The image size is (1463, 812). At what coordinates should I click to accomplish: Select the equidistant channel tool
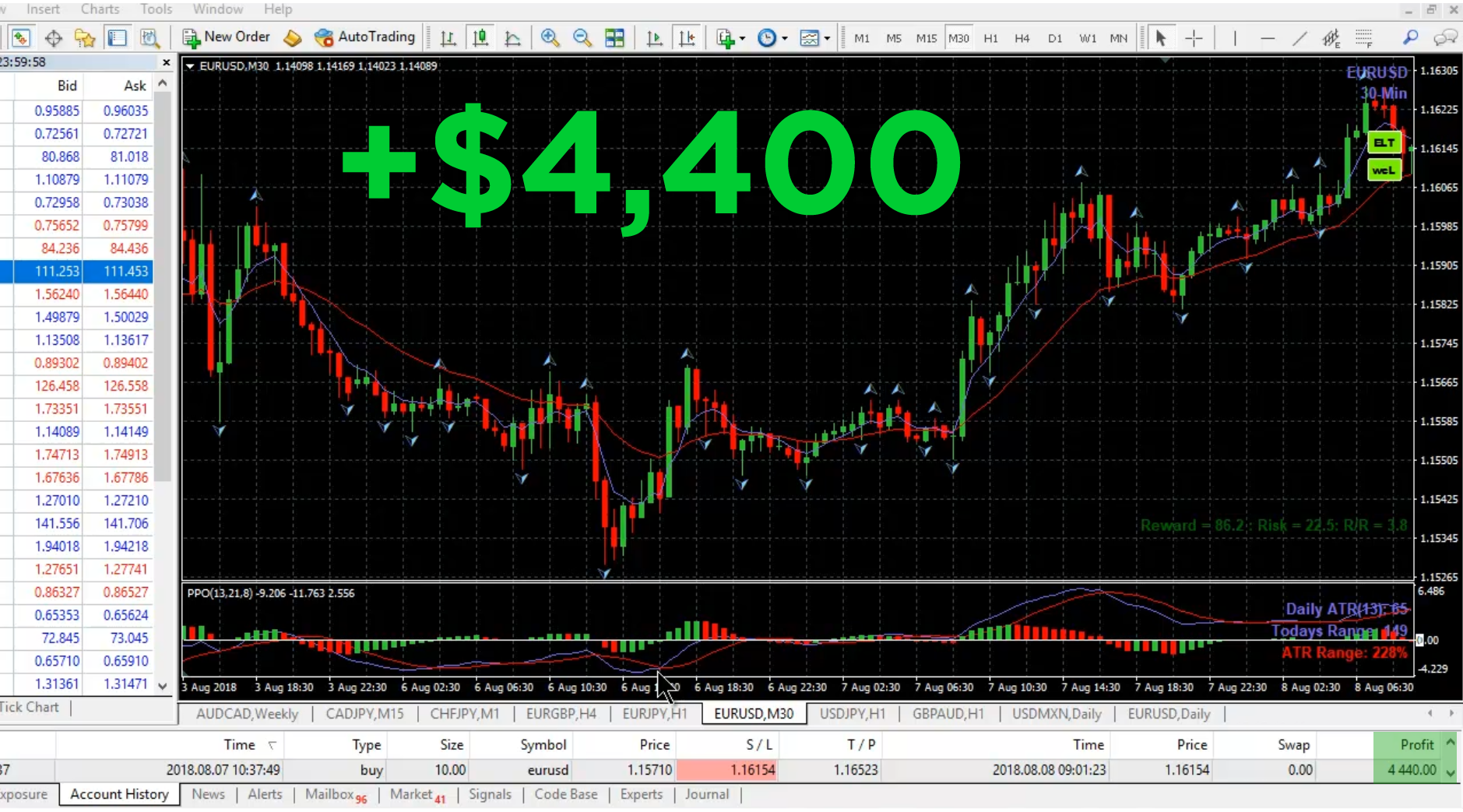pos(1331,37)
